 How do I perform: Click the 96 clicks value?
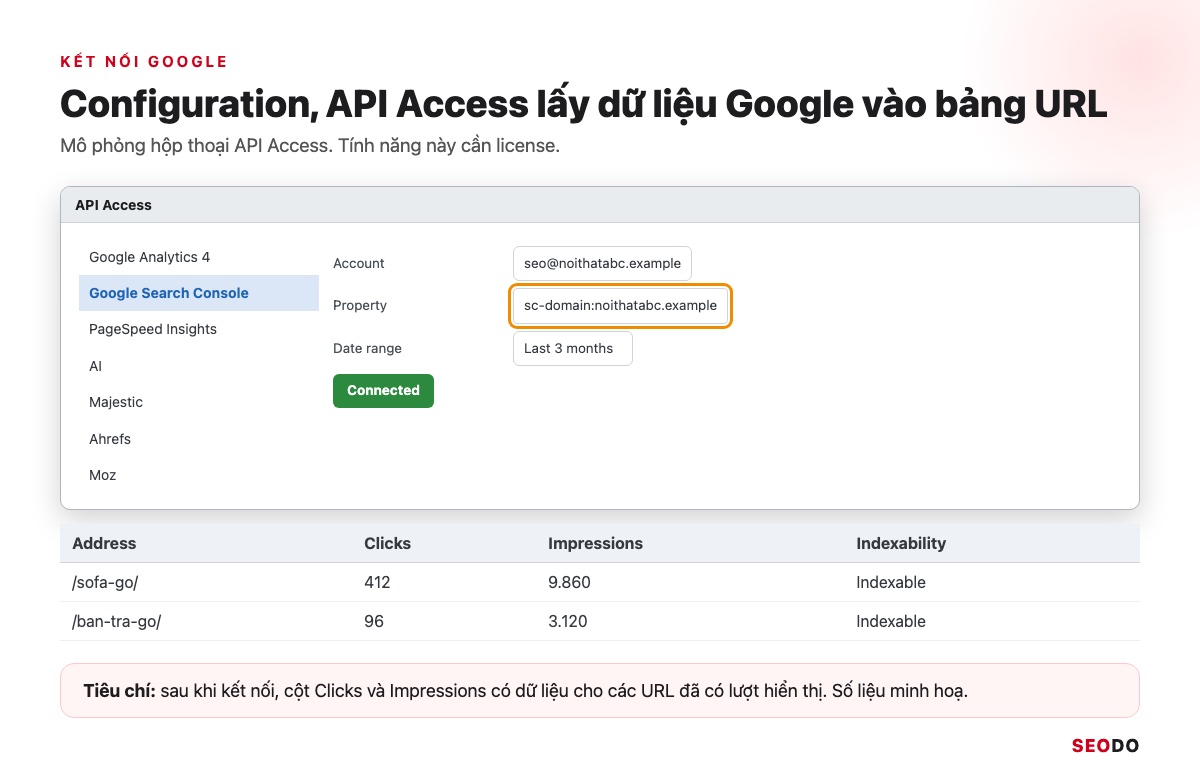[x=373, y=621]
